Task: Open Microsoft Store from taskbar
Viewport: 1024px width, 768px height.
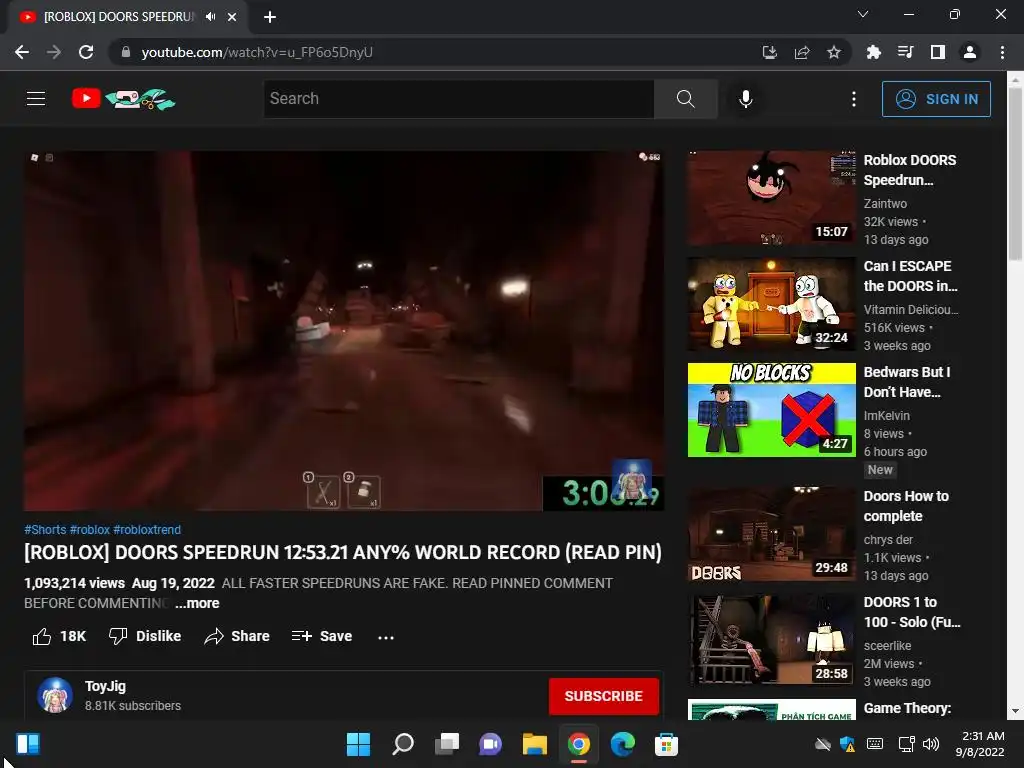Action: pos(666,744)
